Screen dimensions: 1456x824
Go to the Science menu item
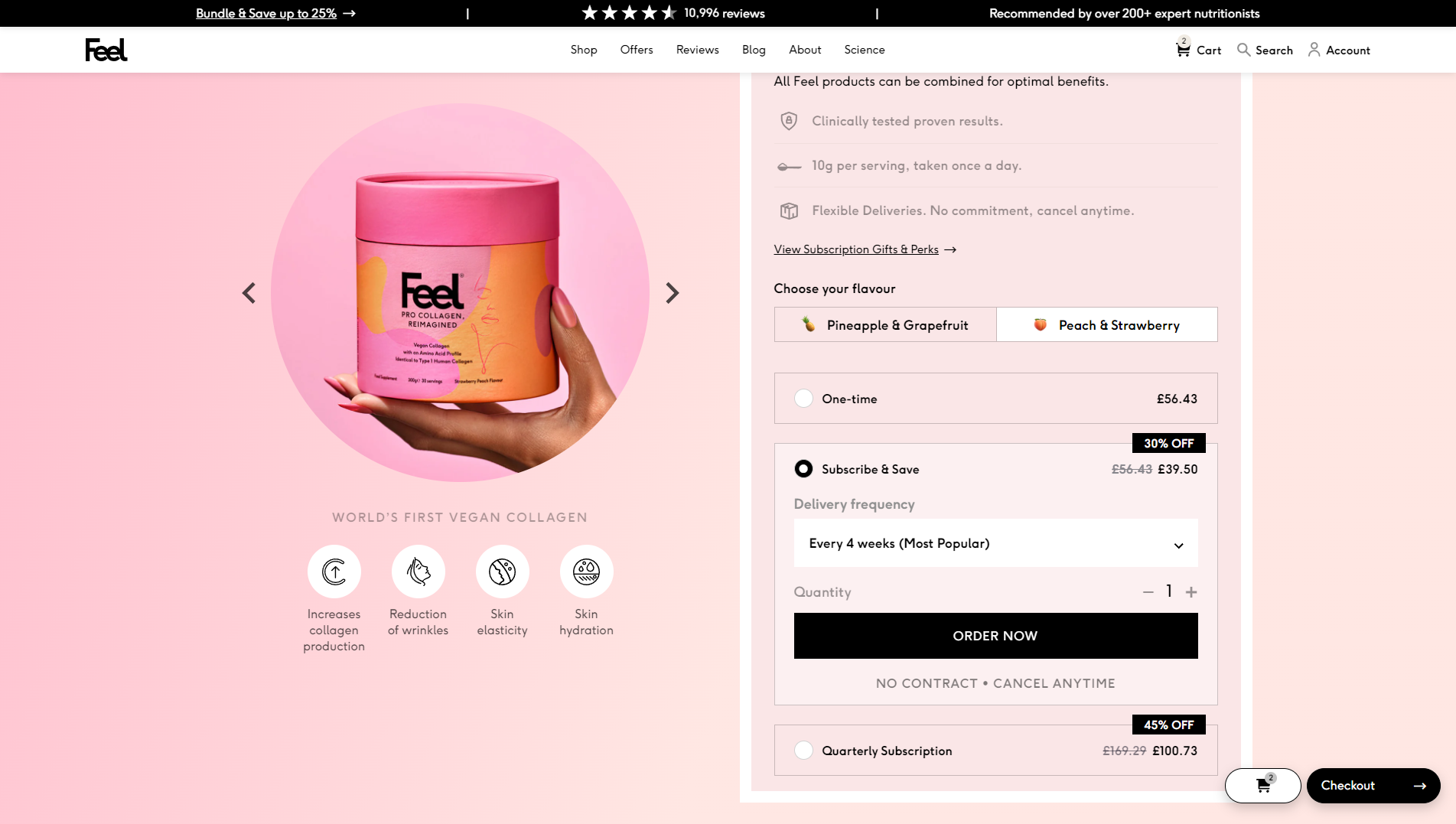pos(864,50)
